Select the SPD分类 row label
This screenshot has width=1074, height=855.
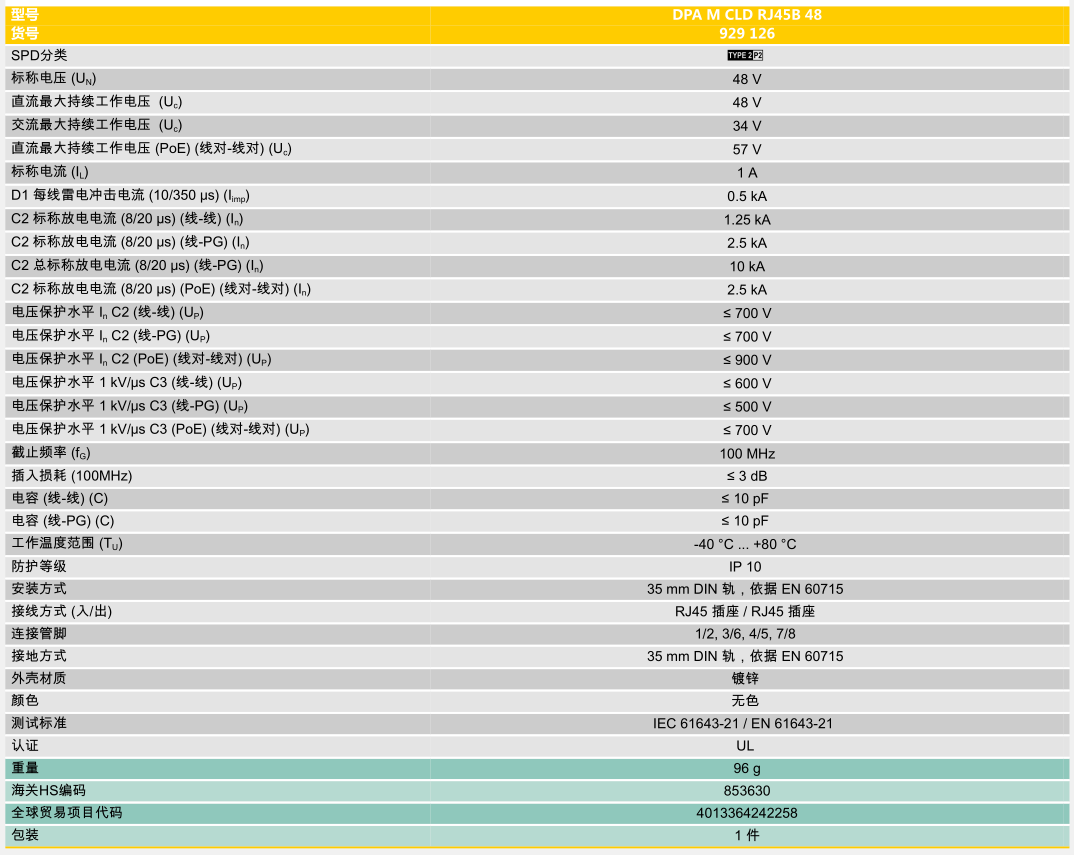point(39,56)
